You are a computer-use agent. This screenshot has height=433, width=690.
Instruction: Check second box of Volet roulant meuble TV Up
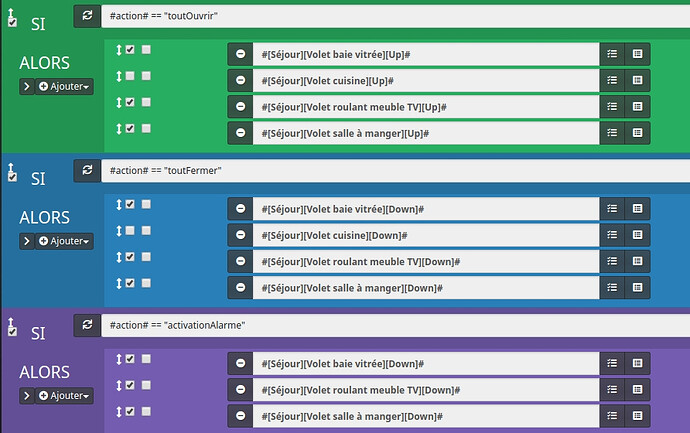[x=146, y=102]
